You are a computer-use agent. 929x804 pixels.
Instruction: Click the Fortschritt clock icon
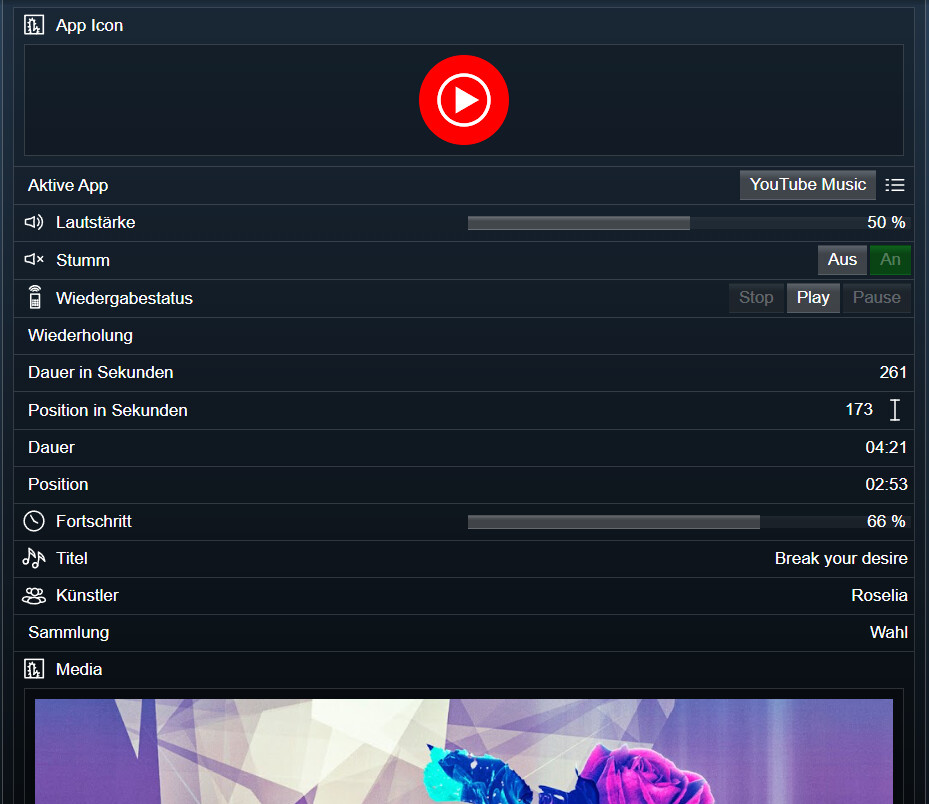tap(34, 521)
